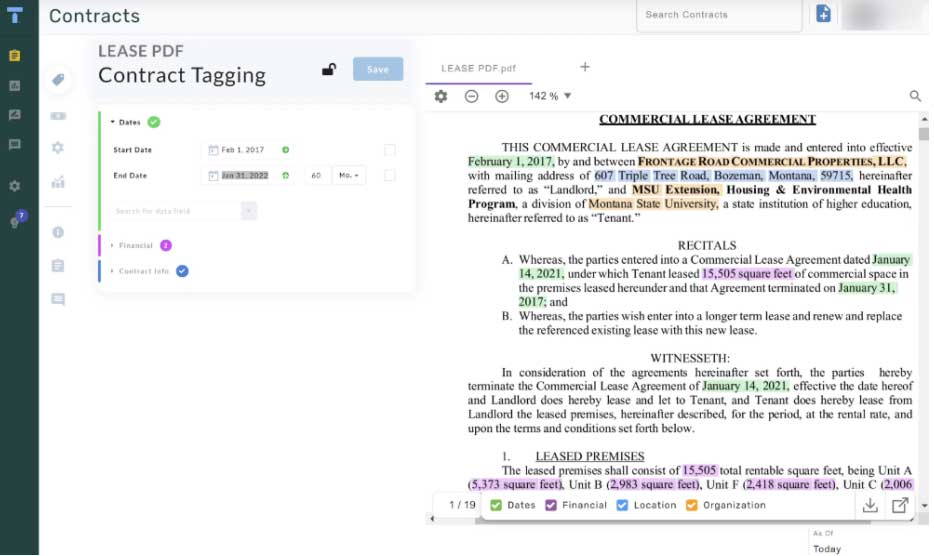Toggle the Dates highlight checkbox
Image resolution: width=934 pixels, height=556 pixels.
pyautogui.click(x=496, y=506)
